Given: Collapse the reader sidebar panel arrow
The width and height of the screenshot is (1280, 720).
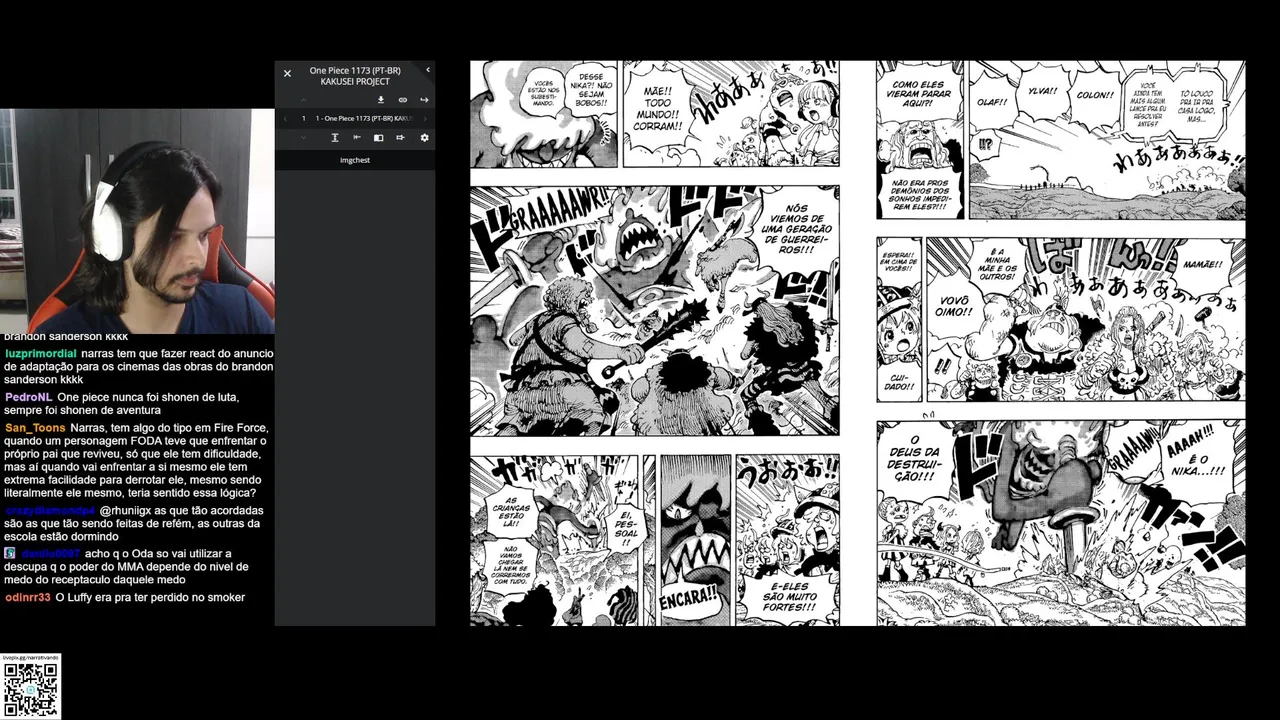Looking at the screenshot, I should coord(428,70).
